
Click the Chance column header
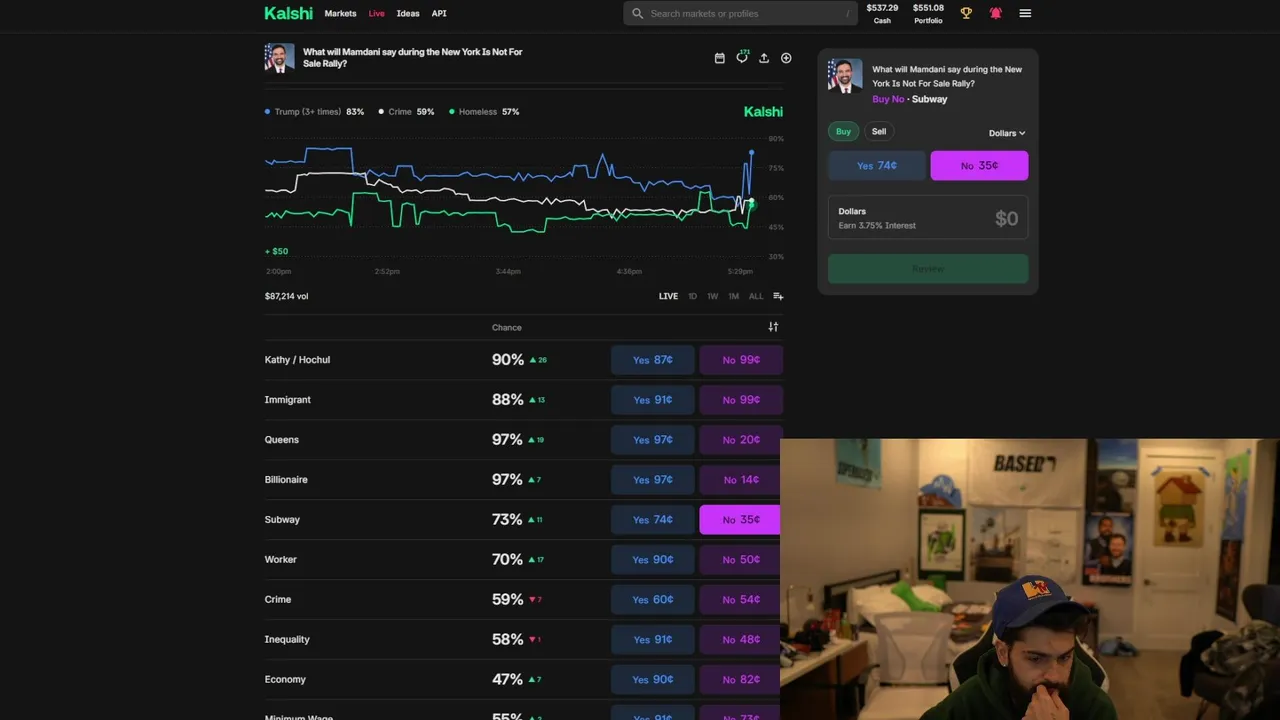click(x=507, y=328)
